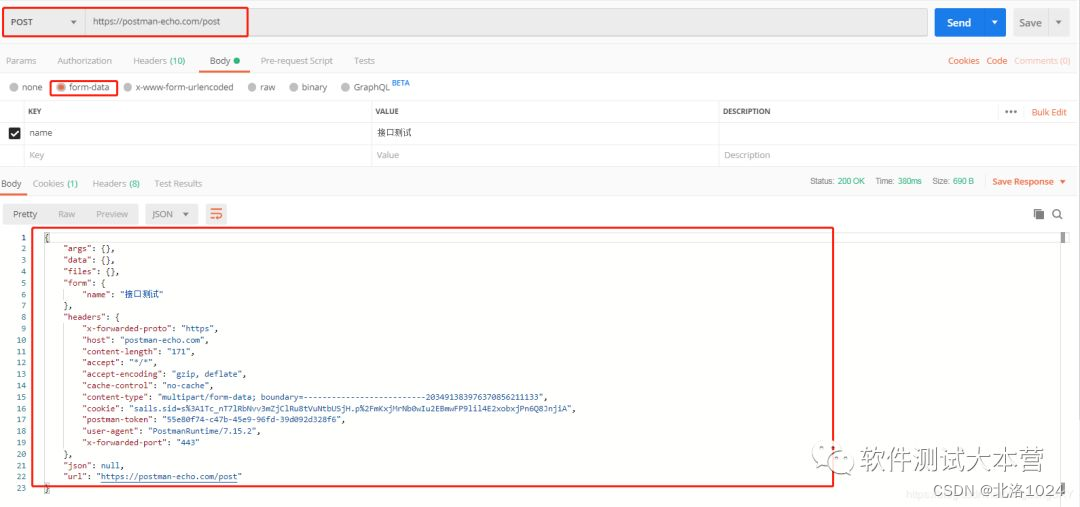Click the 380ms time value
The width and height of the screenshot is (1080, 507).
[x=909, y=181]
